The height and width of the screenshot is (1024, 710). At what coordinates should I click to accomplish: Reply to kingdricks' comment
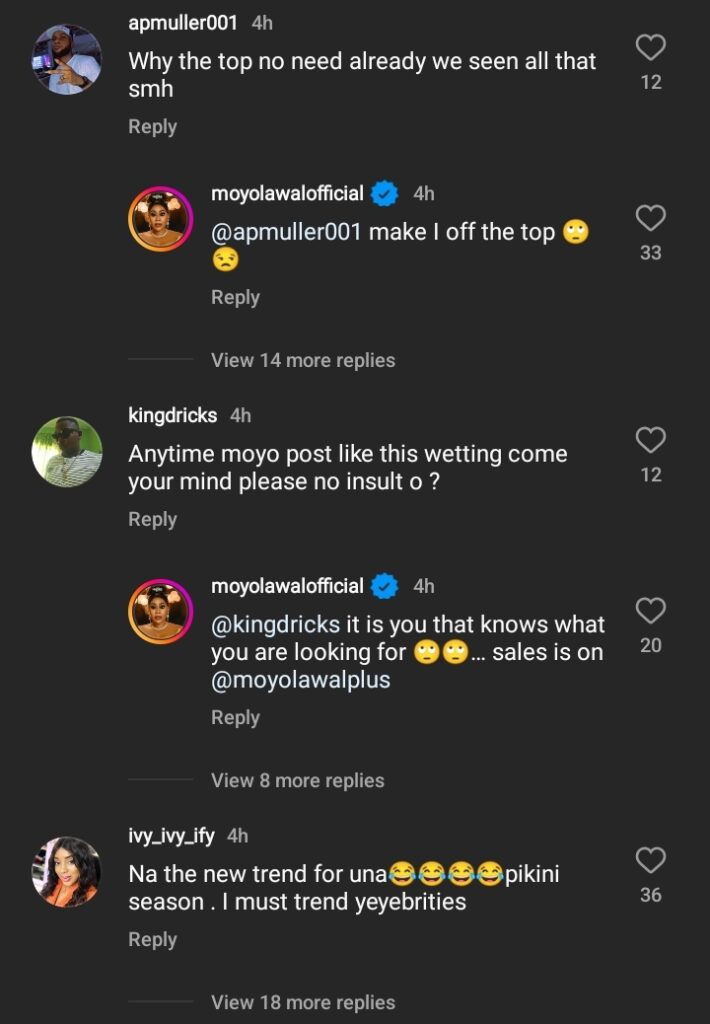152,519
